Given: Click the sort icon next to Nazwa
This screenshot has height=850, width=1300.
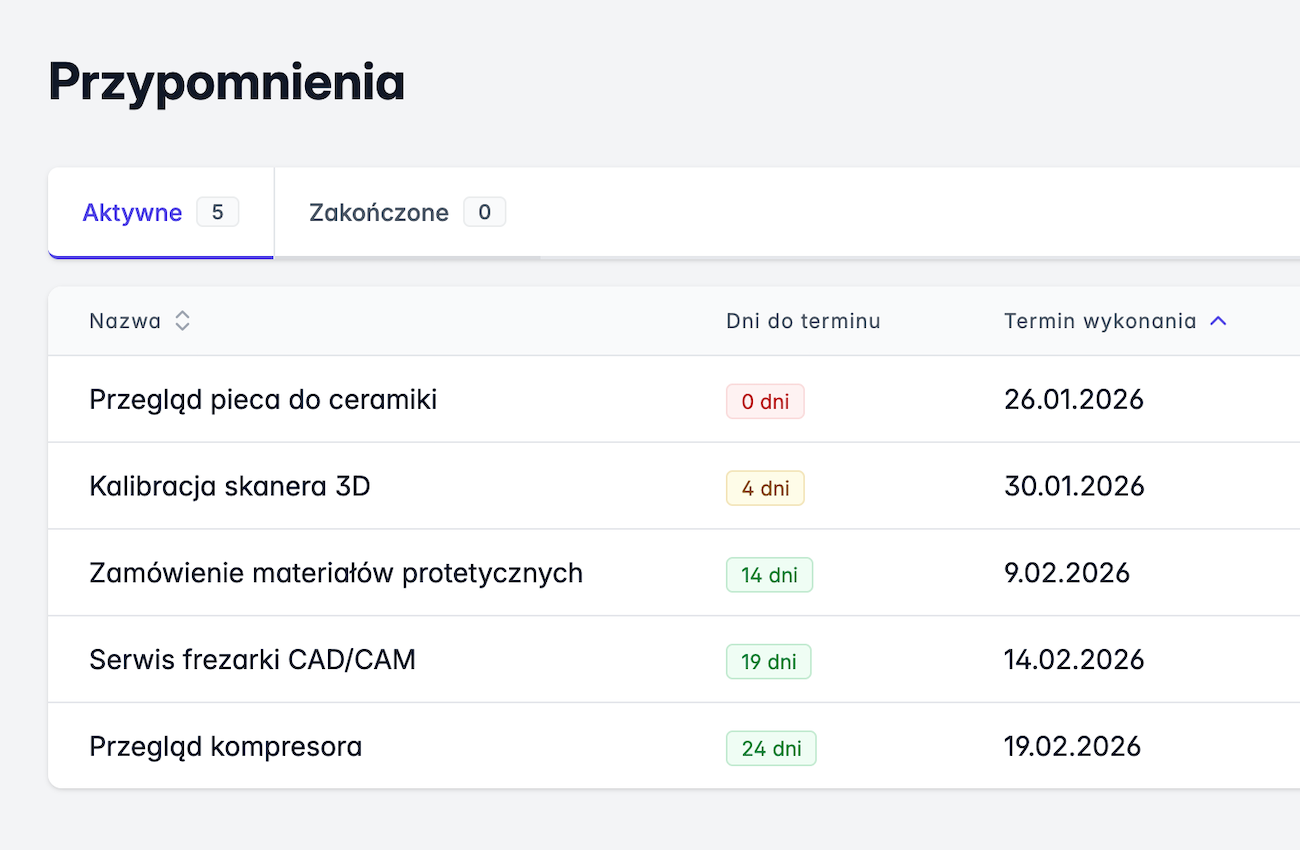Looking at the screenshot, I should tap(182, 321).
